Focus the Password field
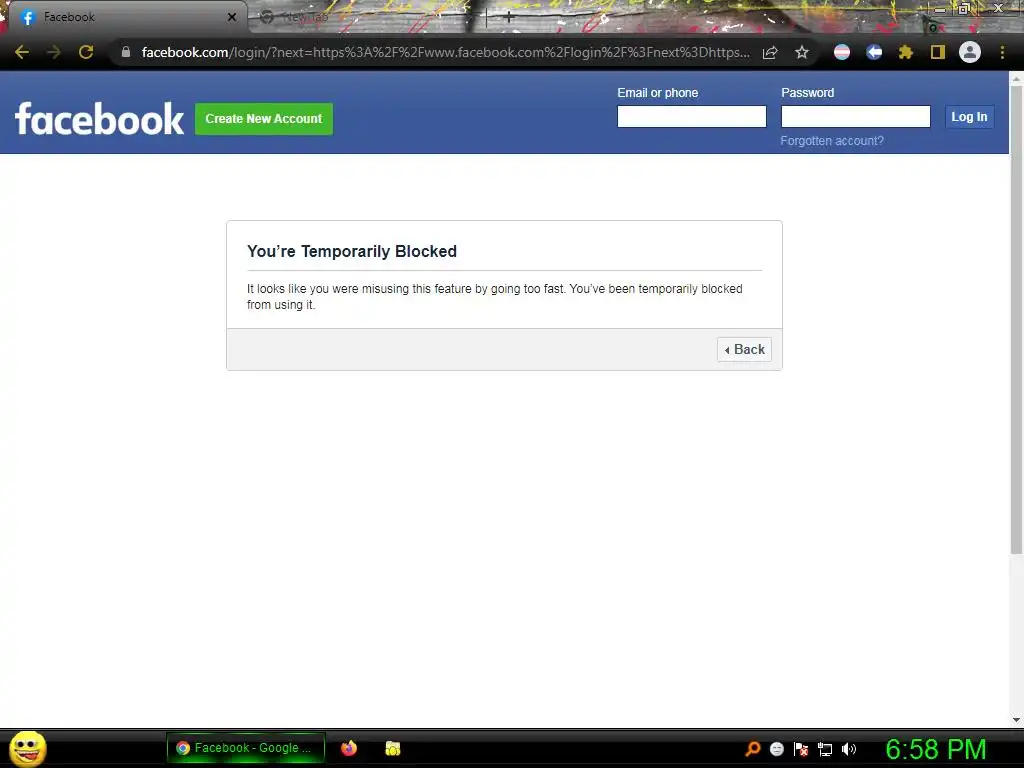This screenshot has width=1024, height=768. pos(856,116)
